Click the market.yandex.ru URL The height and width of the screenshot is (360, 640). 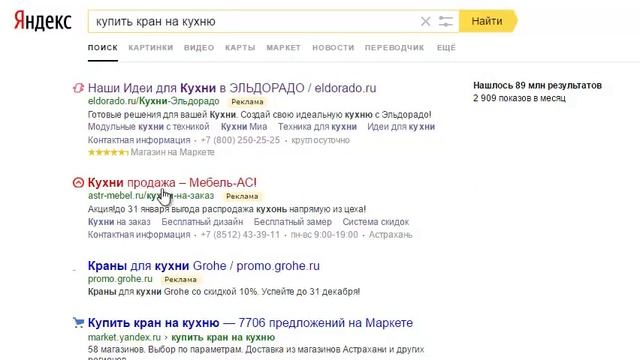(124, 338)
